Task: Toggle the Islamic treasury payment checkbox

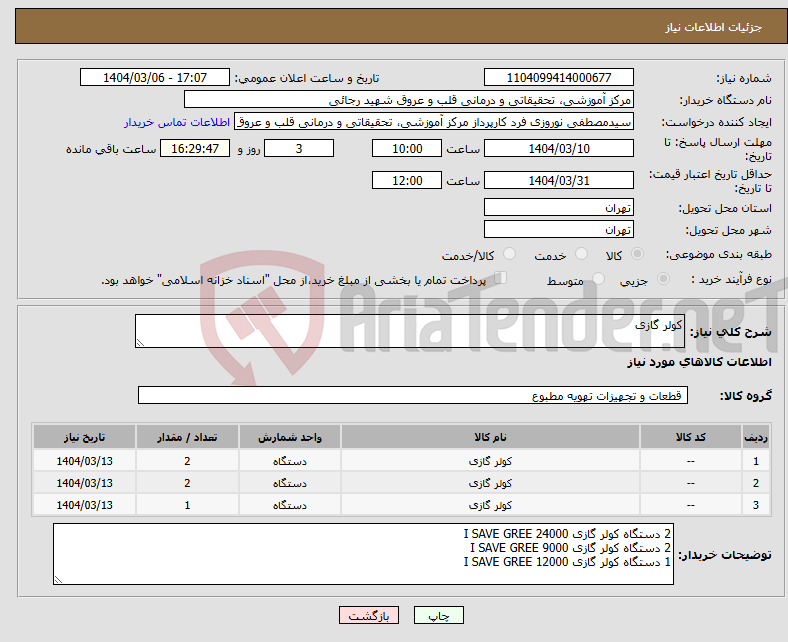Action: (x=501, y=278)
